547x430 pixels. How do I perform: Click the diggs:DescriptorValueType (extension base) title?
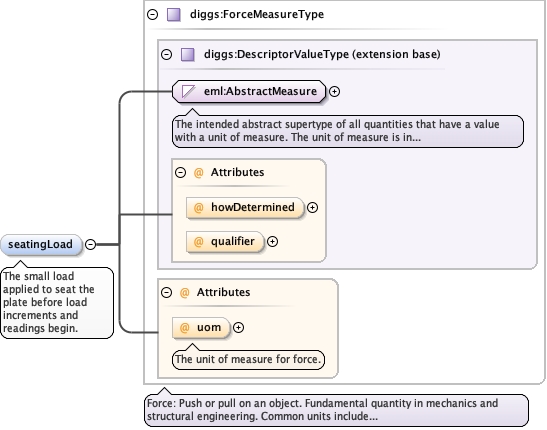click(x=322, y=54)
